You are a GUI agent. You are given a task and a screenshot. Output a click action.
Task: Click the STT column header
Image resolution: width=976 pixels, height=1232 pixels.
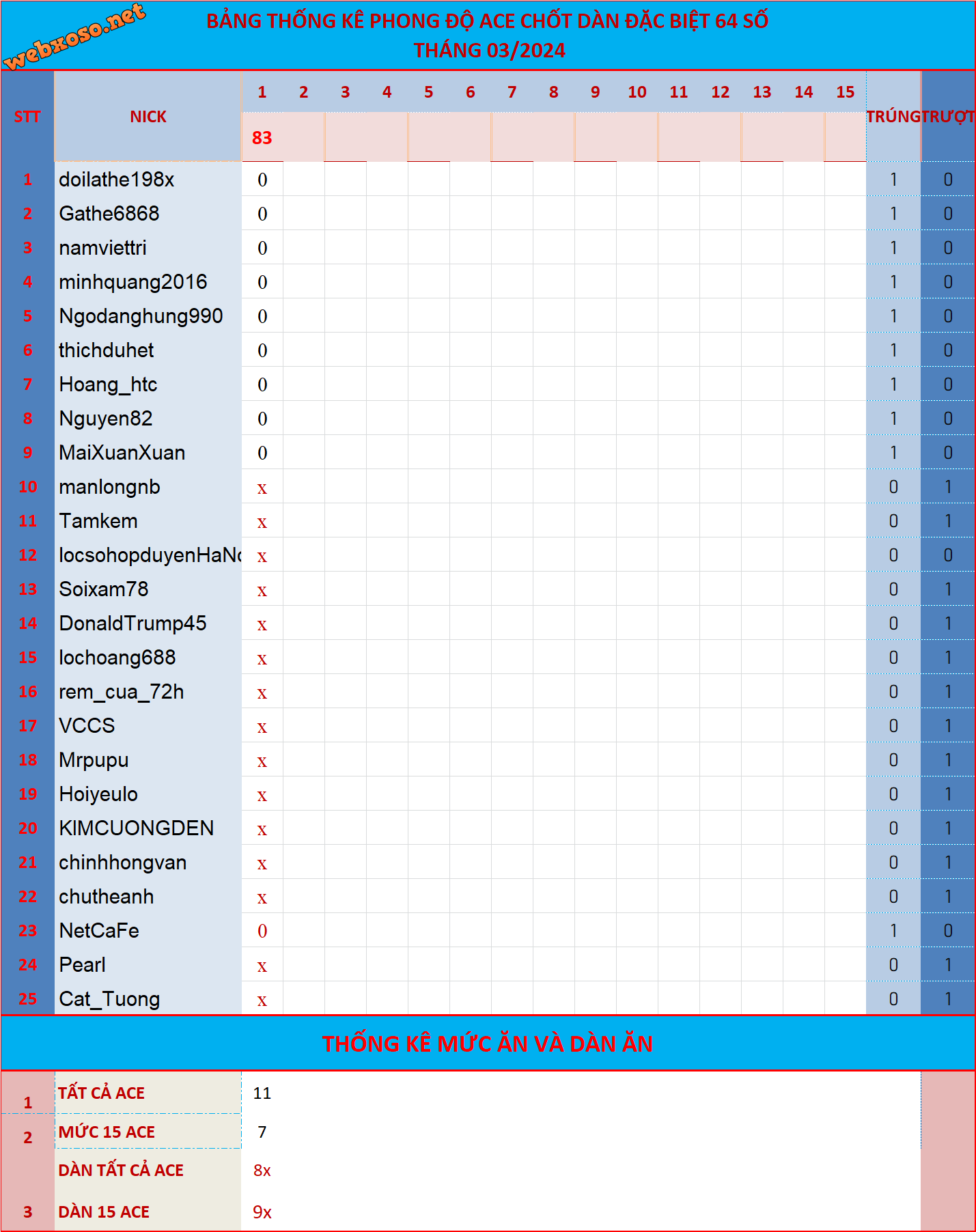[27, 117]
